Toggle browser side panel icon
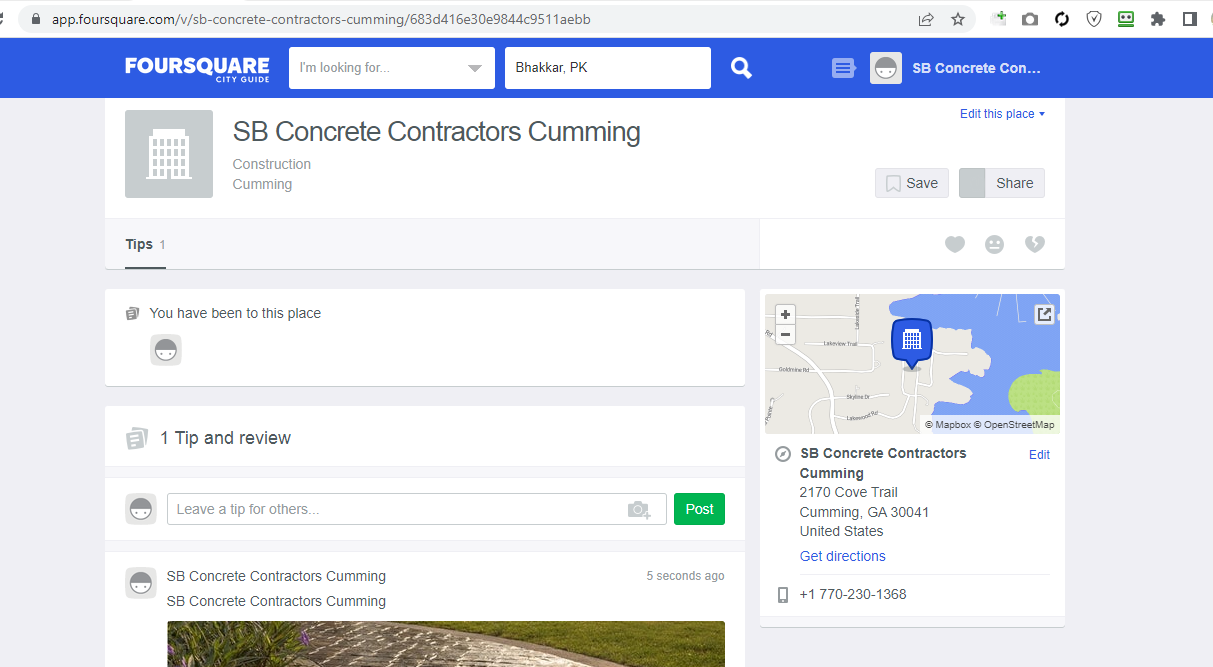 click(x=1190, y=19)
